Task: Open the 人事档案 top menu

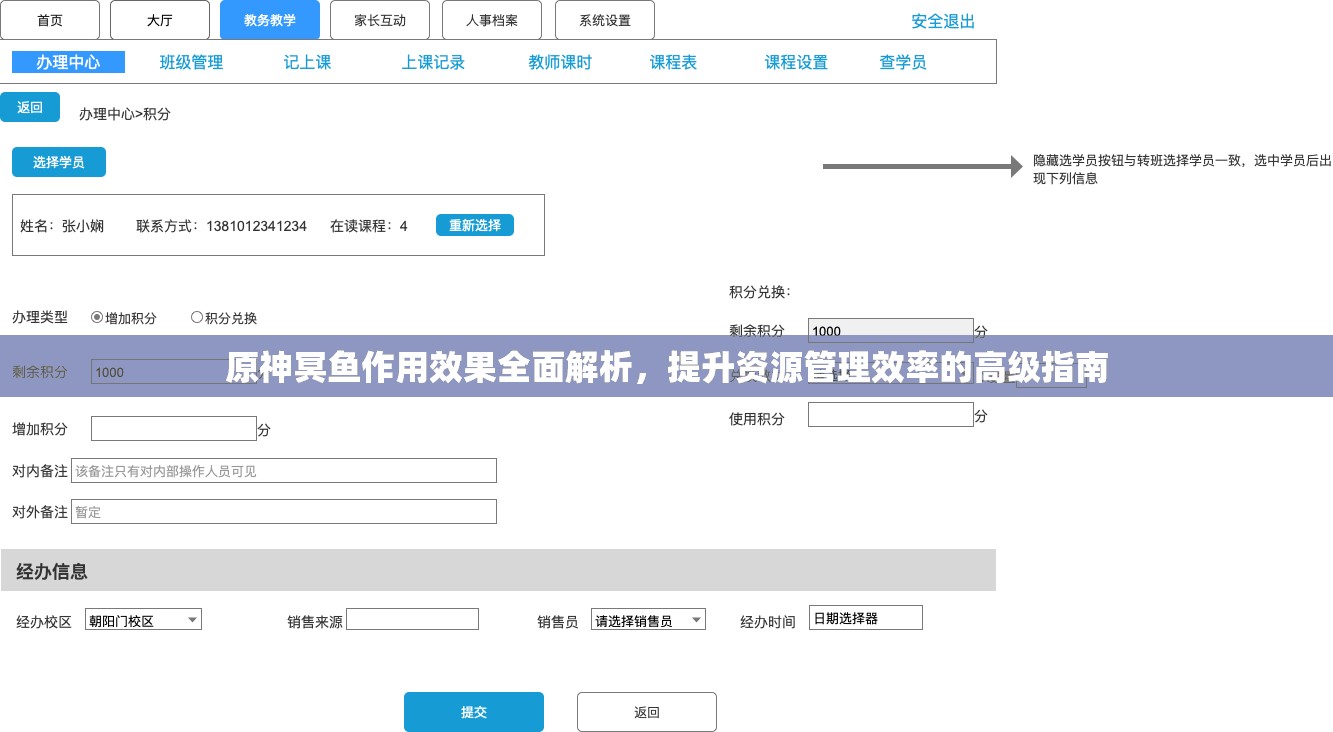Action: click(x=491, y=20)
